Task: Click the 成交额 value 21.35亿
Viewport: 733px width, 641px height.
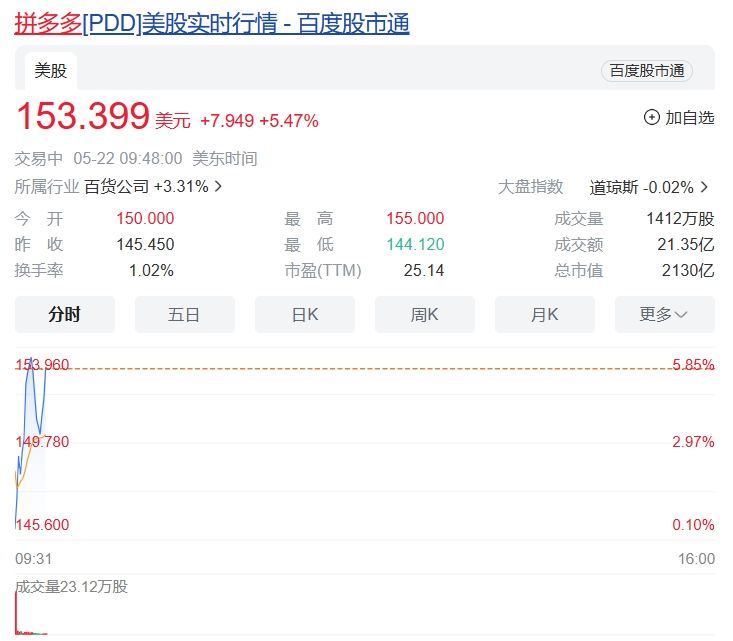Action: click(x=686, y=244)
